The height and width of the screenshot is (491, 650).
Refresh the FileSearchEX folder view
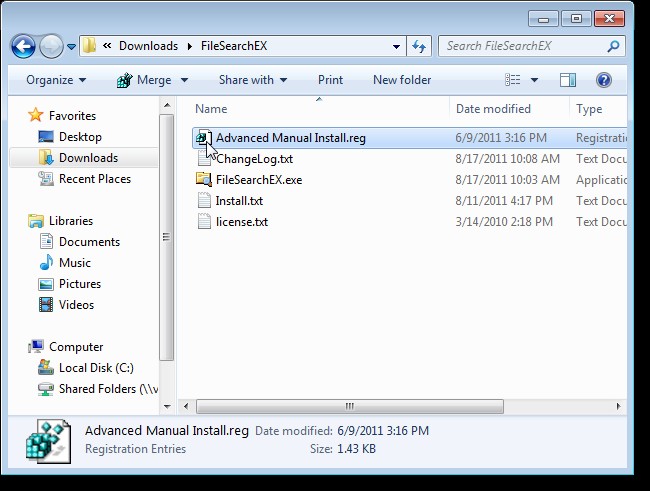click(419, 46)
